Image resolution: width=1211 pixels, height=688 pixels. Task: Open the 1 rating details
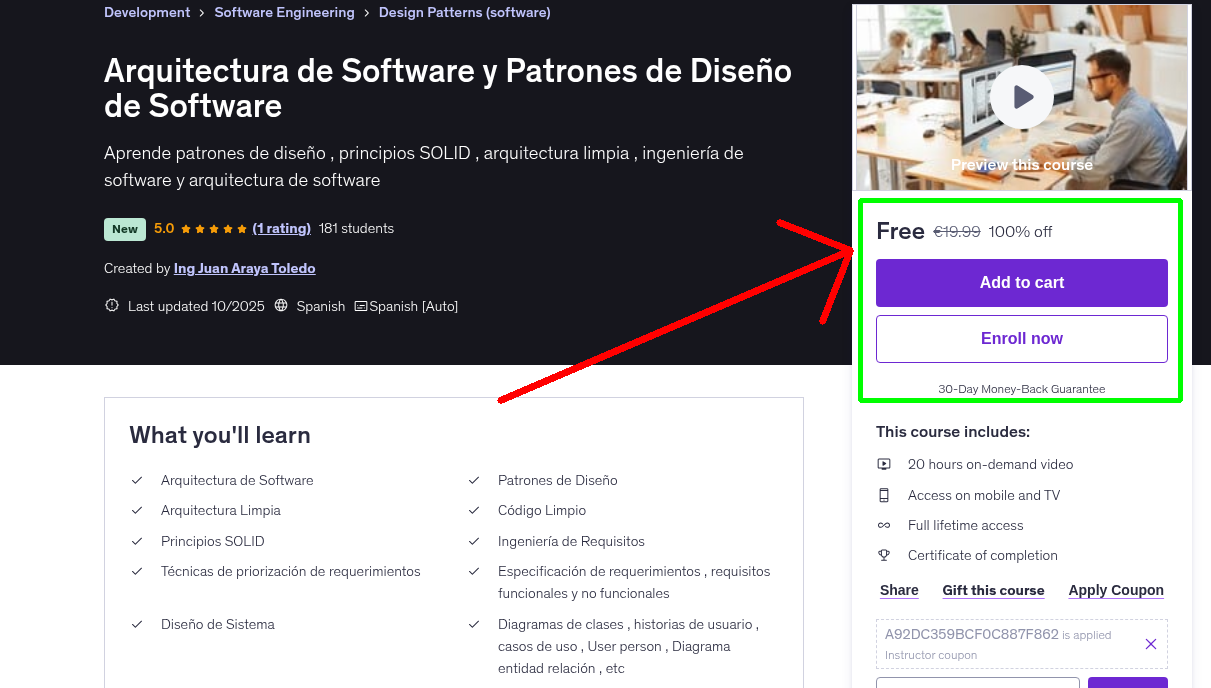pos(282,228)
